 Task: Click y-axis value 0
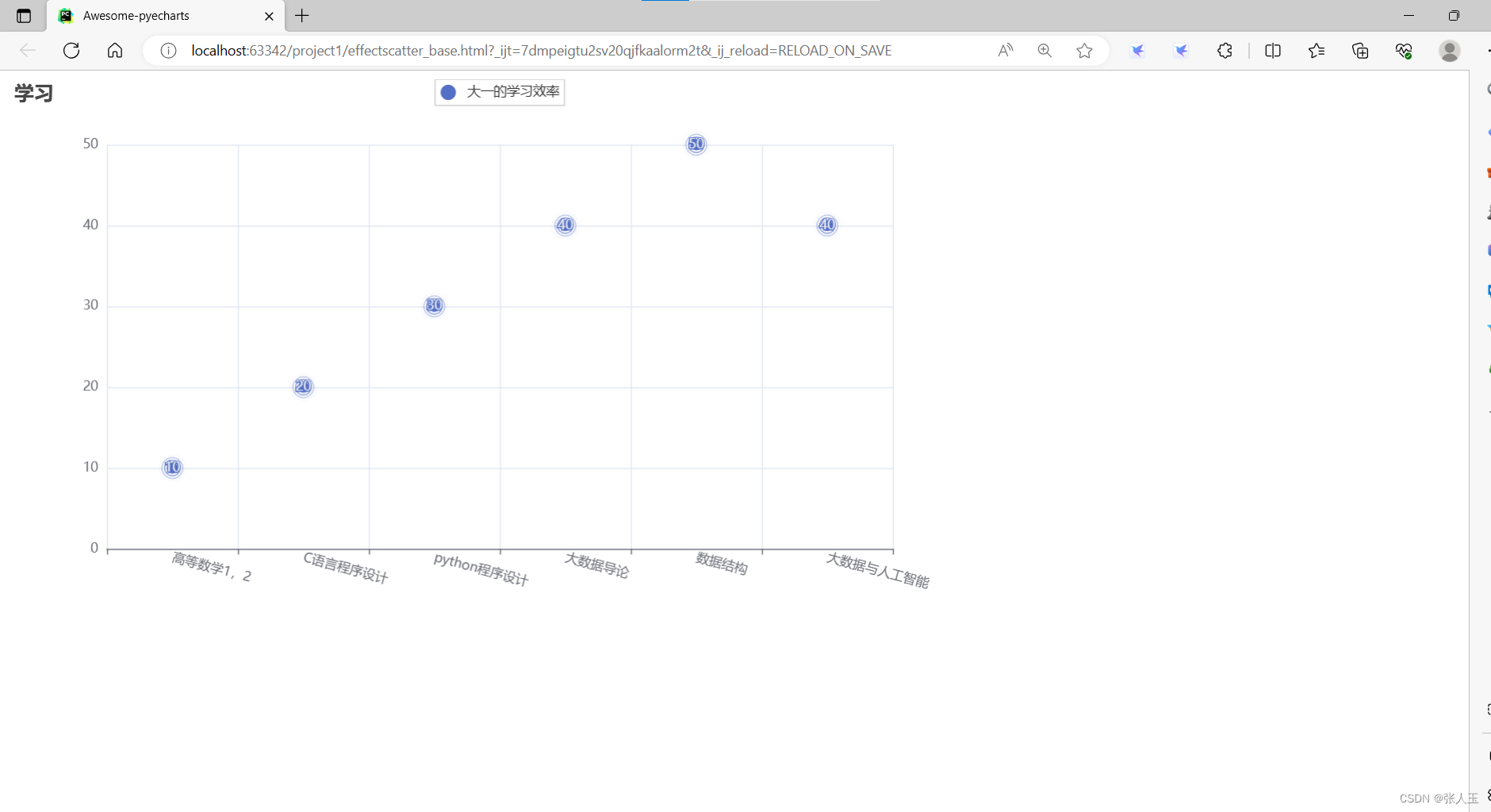94,548
